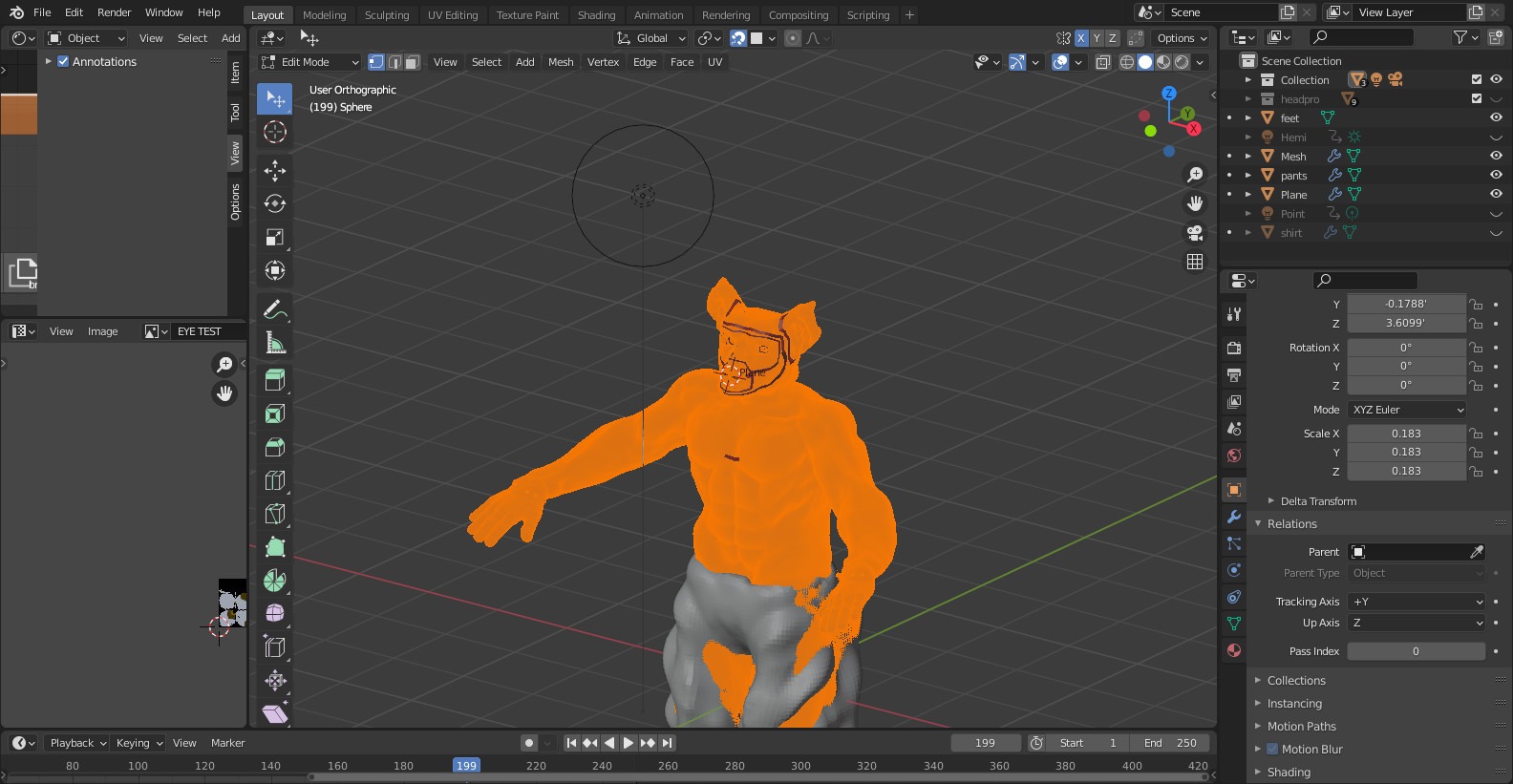Select the Annotate tool
Screen dimensions: 1513x784
point(275,309)
